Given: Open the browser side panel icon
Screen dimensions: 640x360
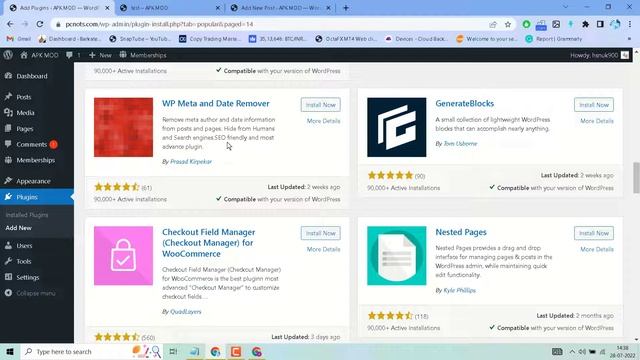Looking at the screenshot, I should click(x=600, y=24).
